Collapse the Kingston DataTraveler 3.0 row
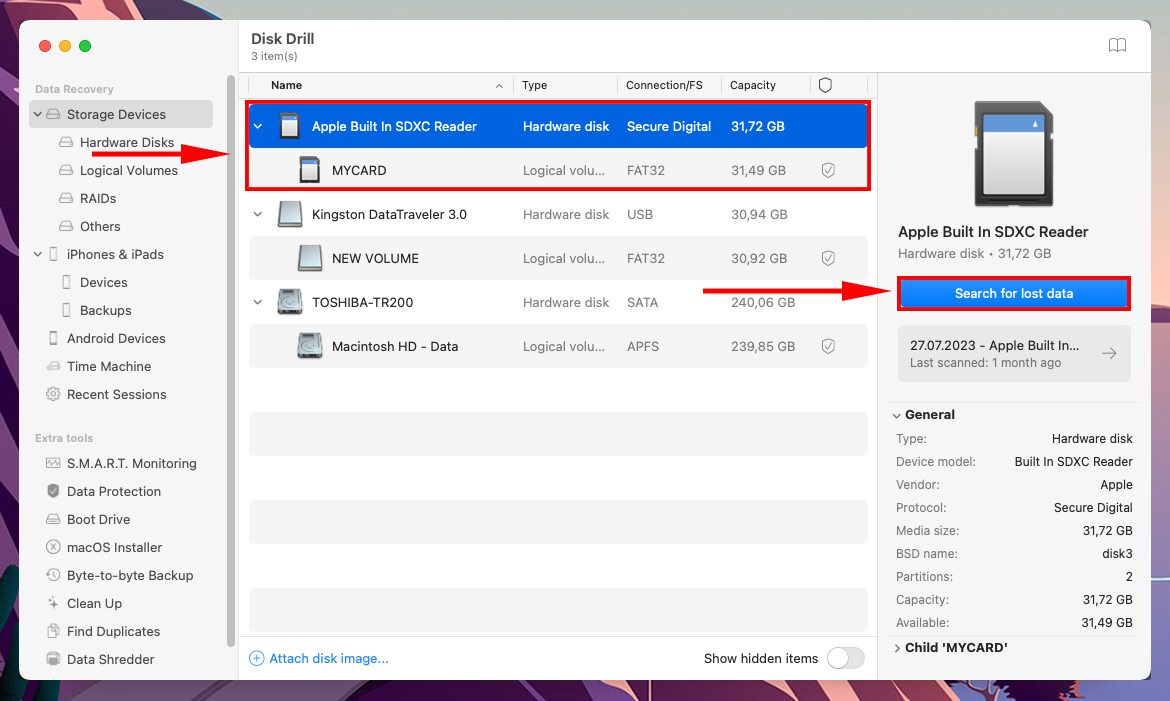This screenshot has height=701, width=1170. pyautogui.click(x=258, y=214)
